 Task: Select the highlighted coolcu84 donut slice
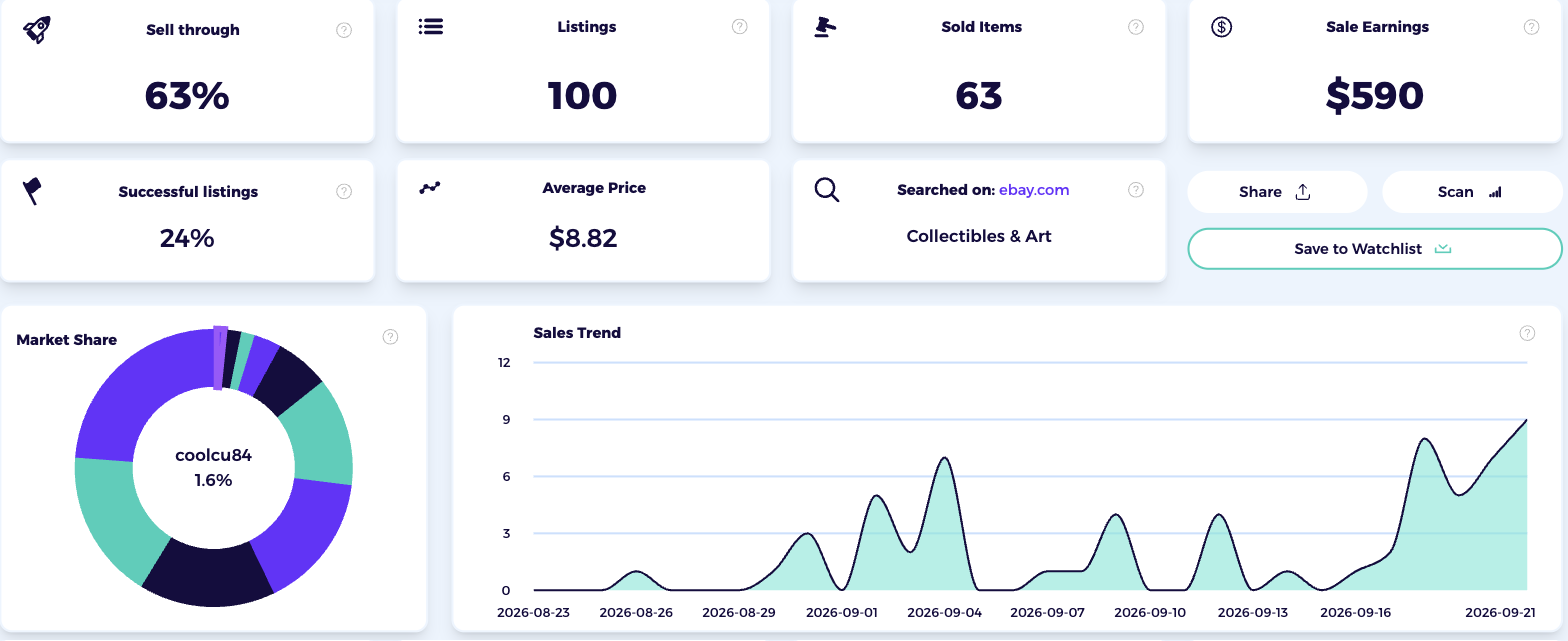[220, 358]
